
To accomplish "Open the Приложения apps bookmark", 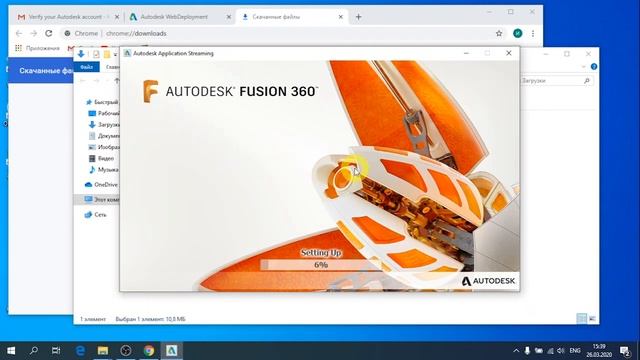I will point(38,48).
